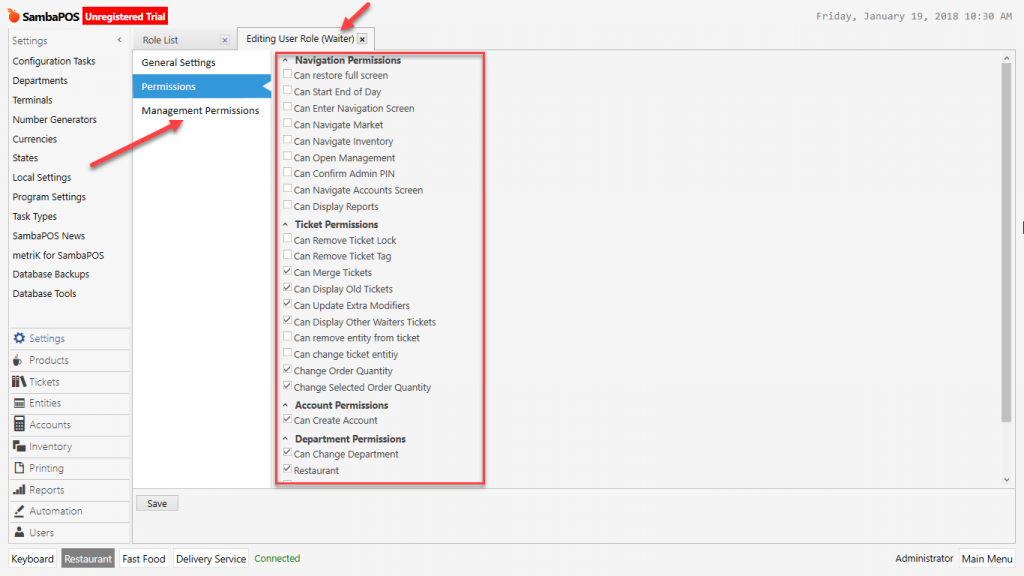Open Program Settings entry
This screenshot has height=576, width=1024.
coord(49,197)
